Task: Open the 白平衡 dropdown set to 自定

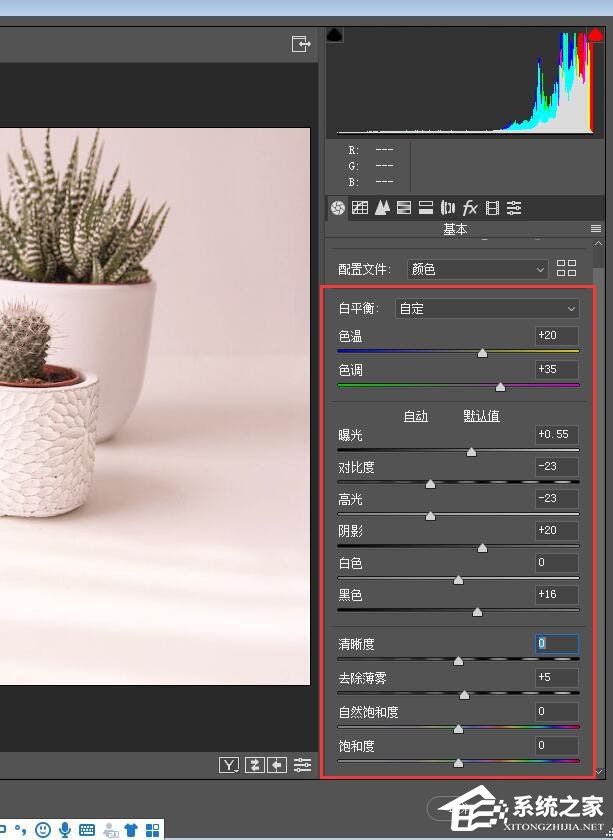Action: point(487,308)
